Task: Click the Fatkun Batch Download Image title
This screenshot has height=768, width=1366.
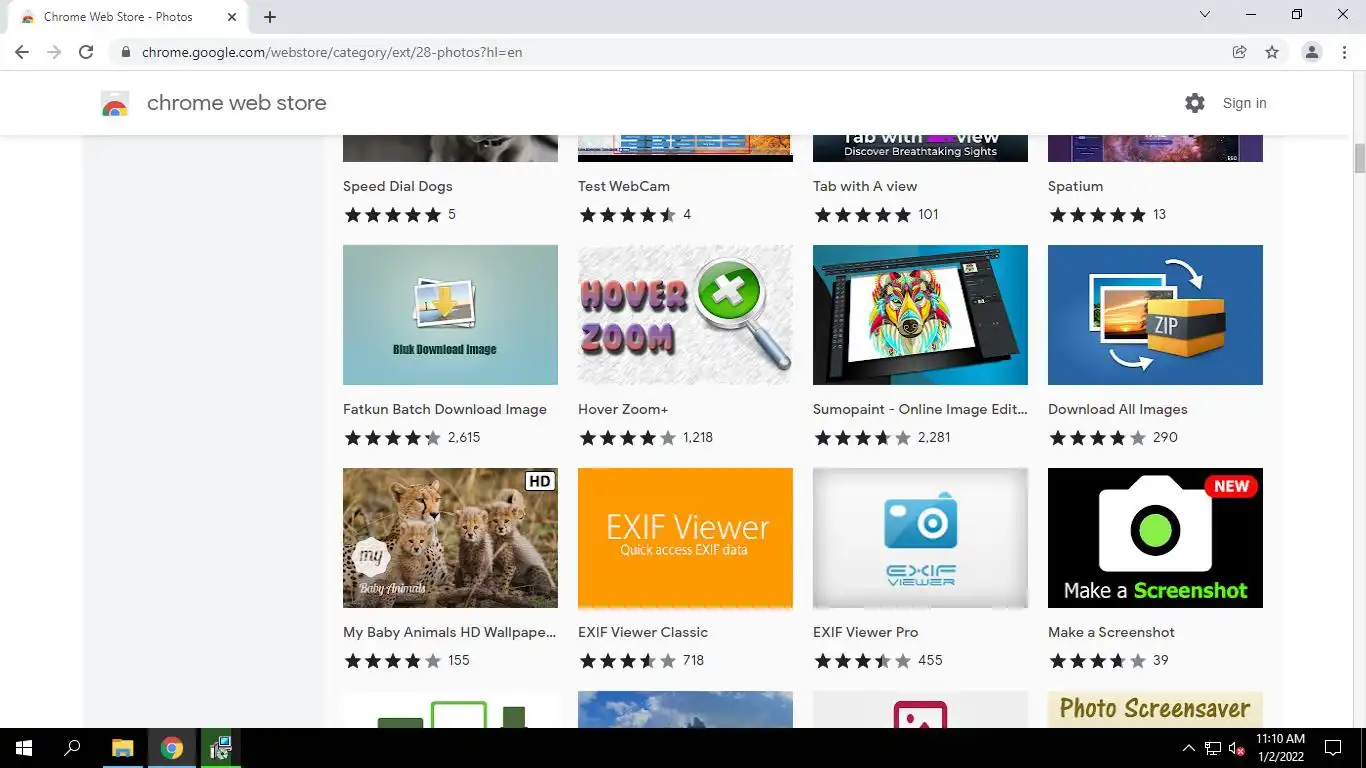Action: [445, 409]
